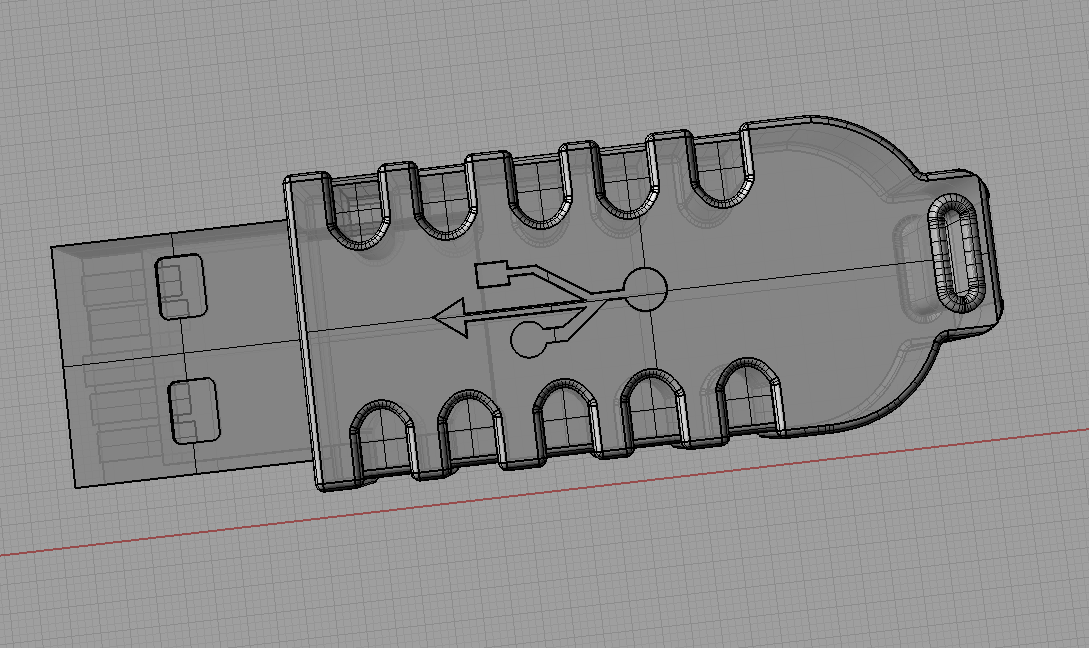Pick the small circle of the USB symbol
Viewport: 1089px width, 648px height.
pos(529,340)
